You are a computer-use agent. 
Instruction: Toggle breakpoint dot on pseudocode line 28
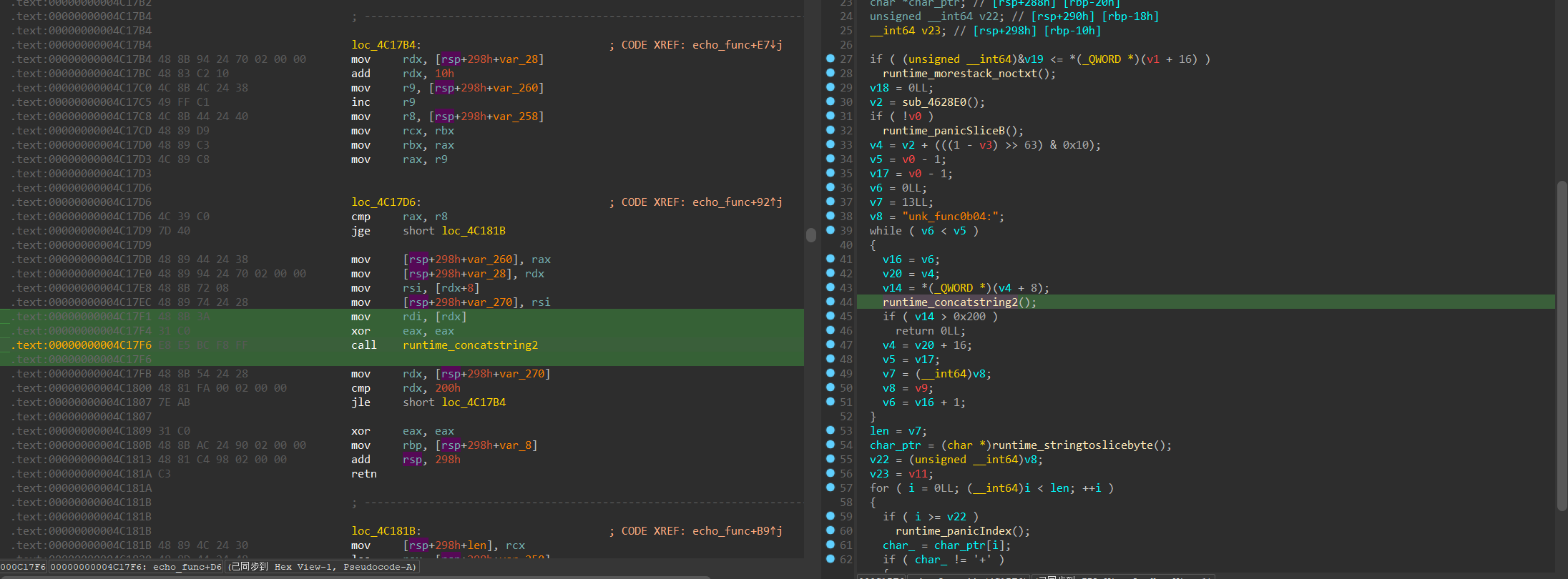coord(830,73)
